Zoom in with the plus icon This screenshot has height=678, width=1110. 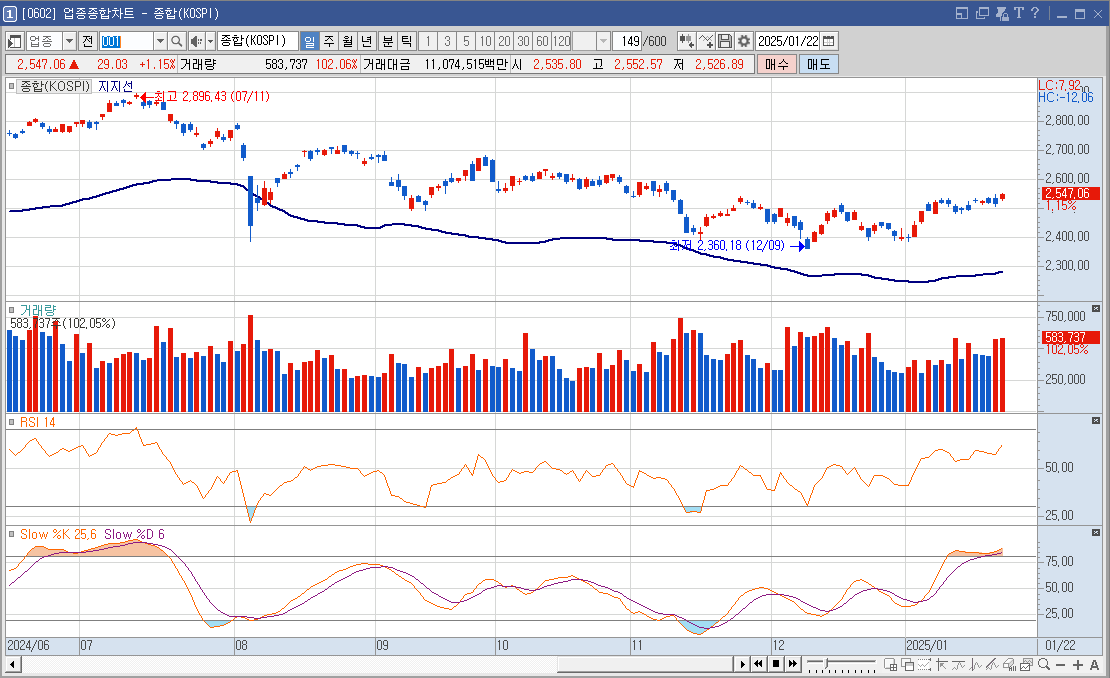(1077, 665)
